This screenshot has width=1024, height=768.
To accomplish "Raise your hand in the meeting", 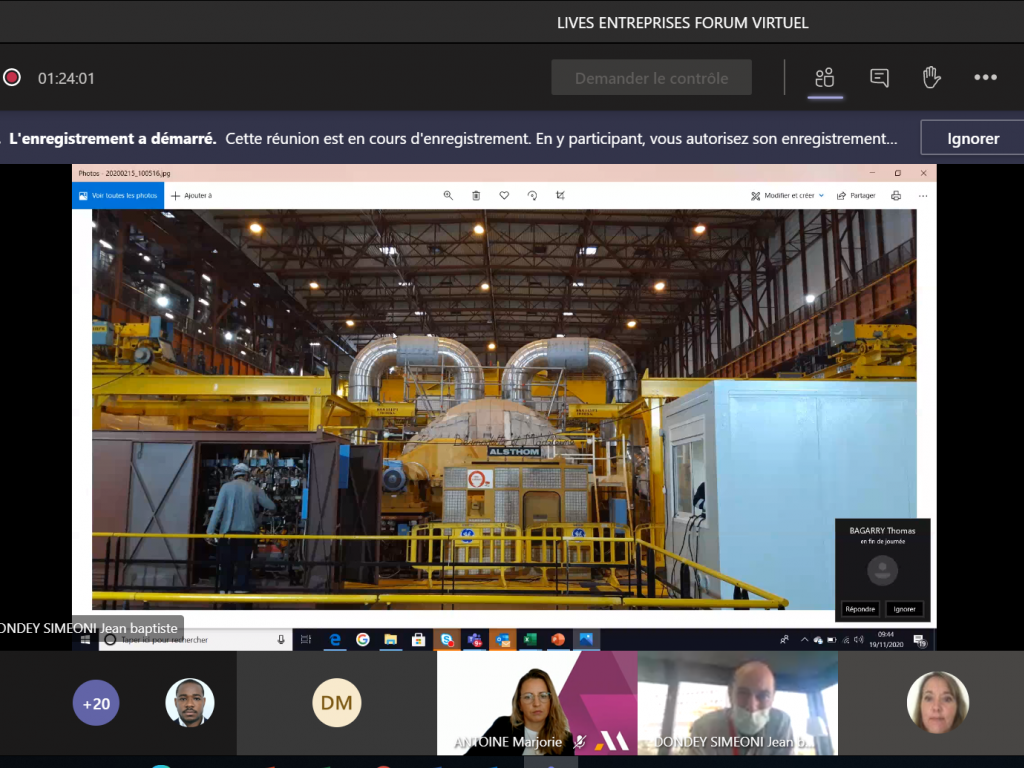I will [x=931, y=78].
